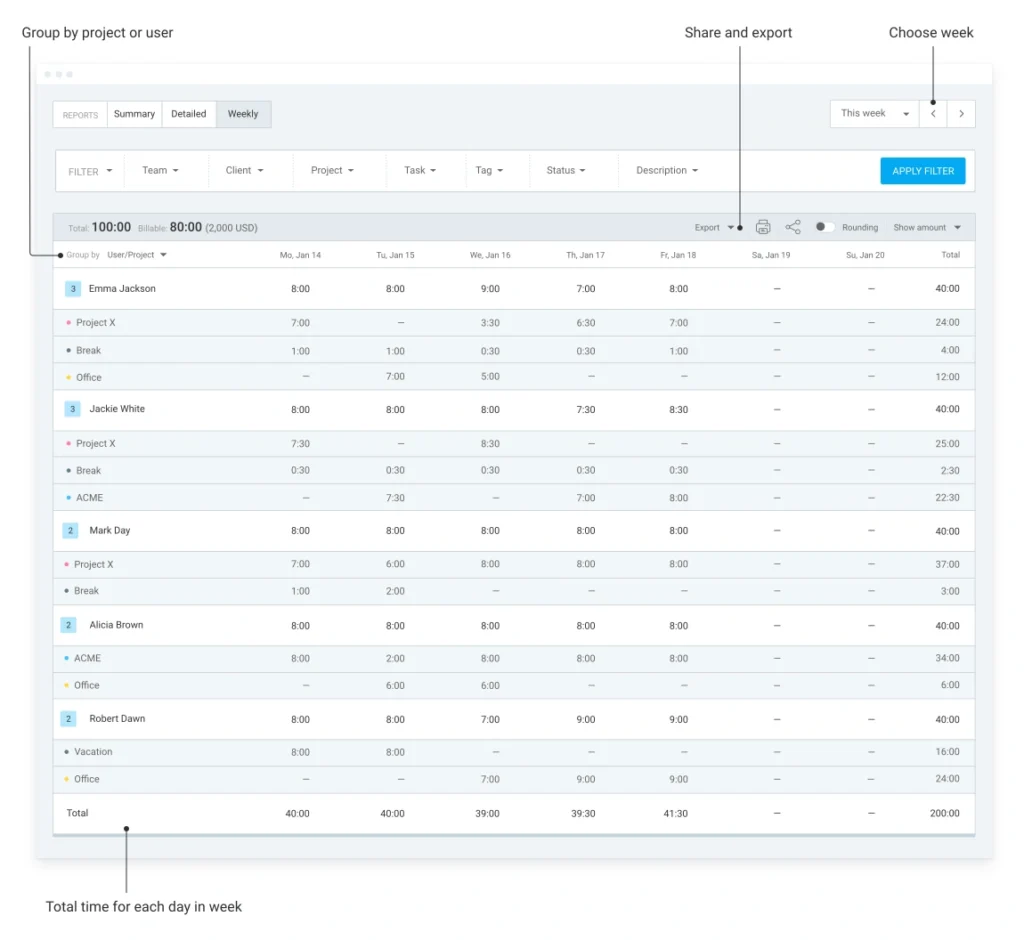
Task: Click Jackie White's project count badge
Action: point(73,409)
